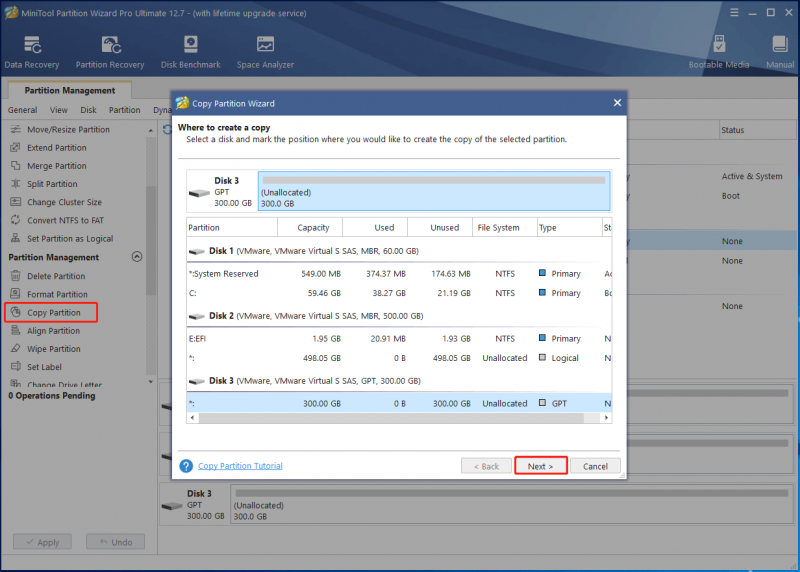
Task: Click Cancel in Copy Partition Wizard
Action: click(x=595, y=466)
